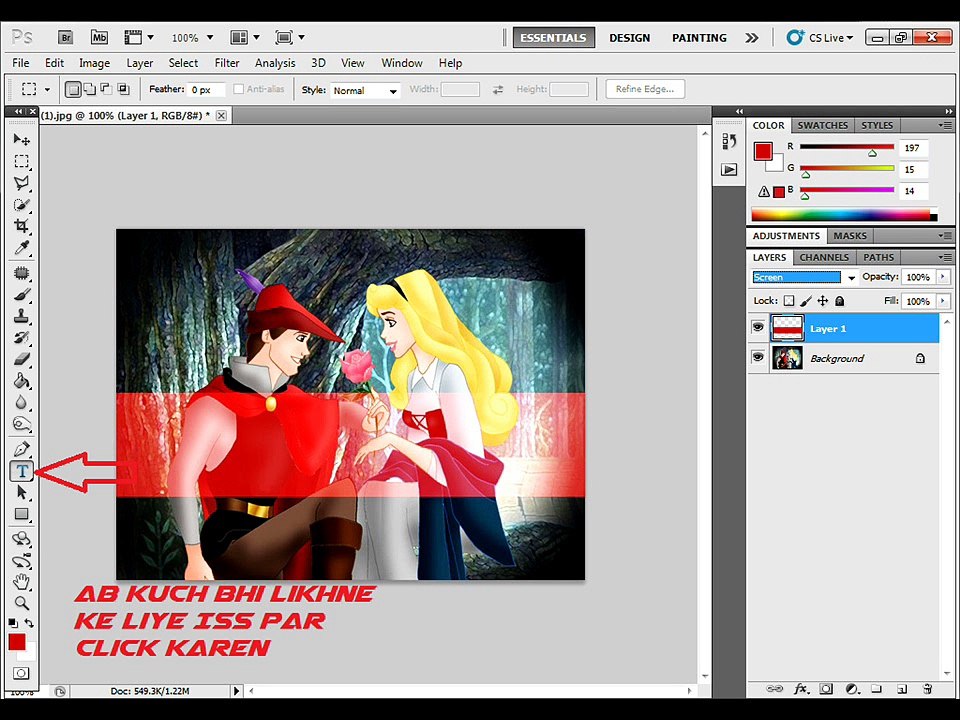The height and width of the screenshot is (720, 960).
Task: Open the Fill slider arrow
Action: (x=943, y=301)
